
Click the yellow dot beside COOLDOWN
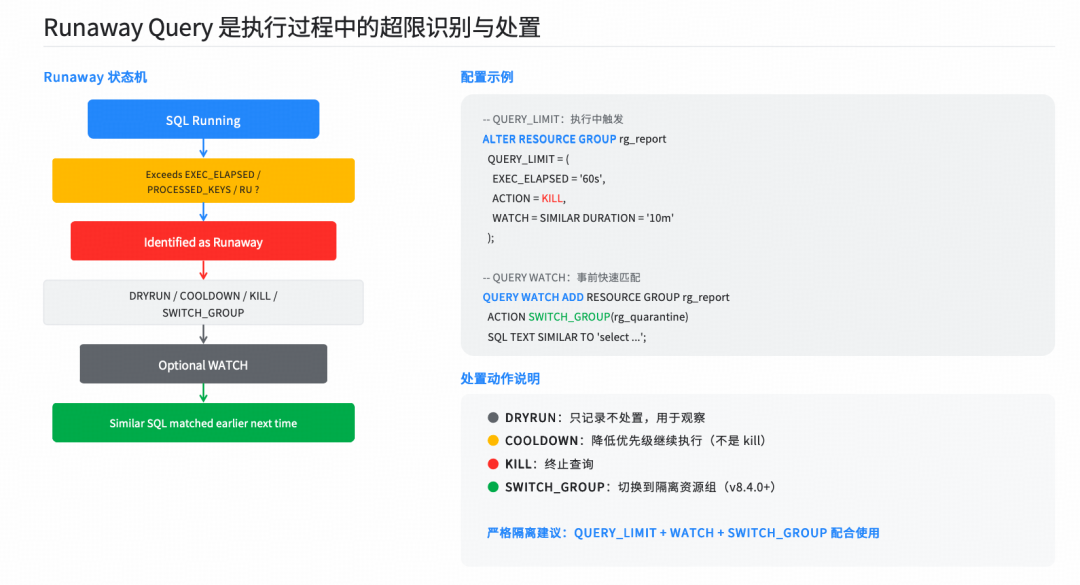tap(493, 440)
